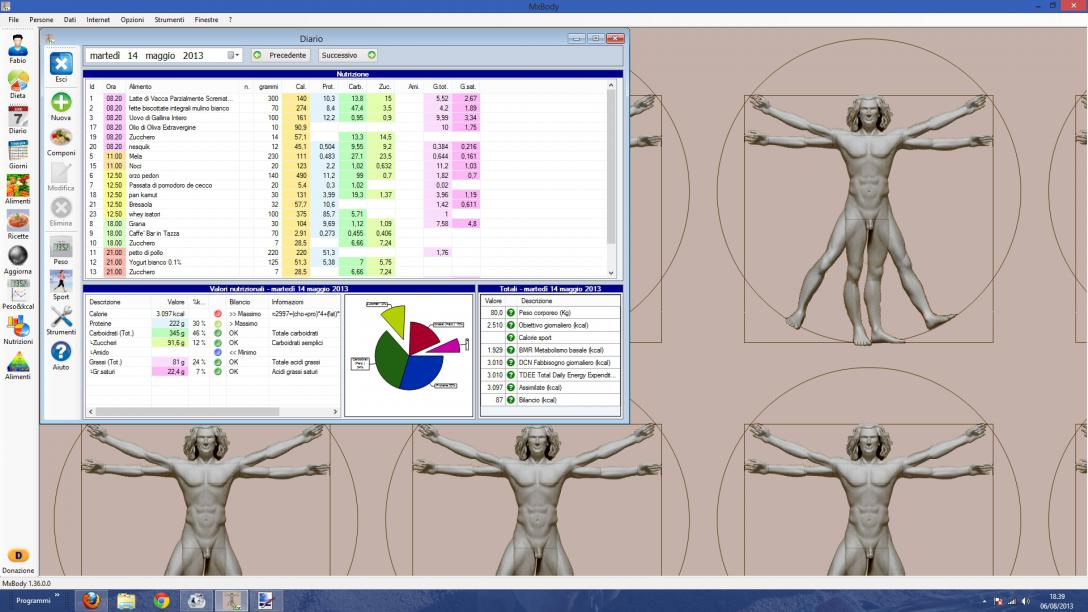Image resolution: width=1088 pixels, height=612 pixels.
Task: Click the Sport runner icon
Action: [61, 280]
